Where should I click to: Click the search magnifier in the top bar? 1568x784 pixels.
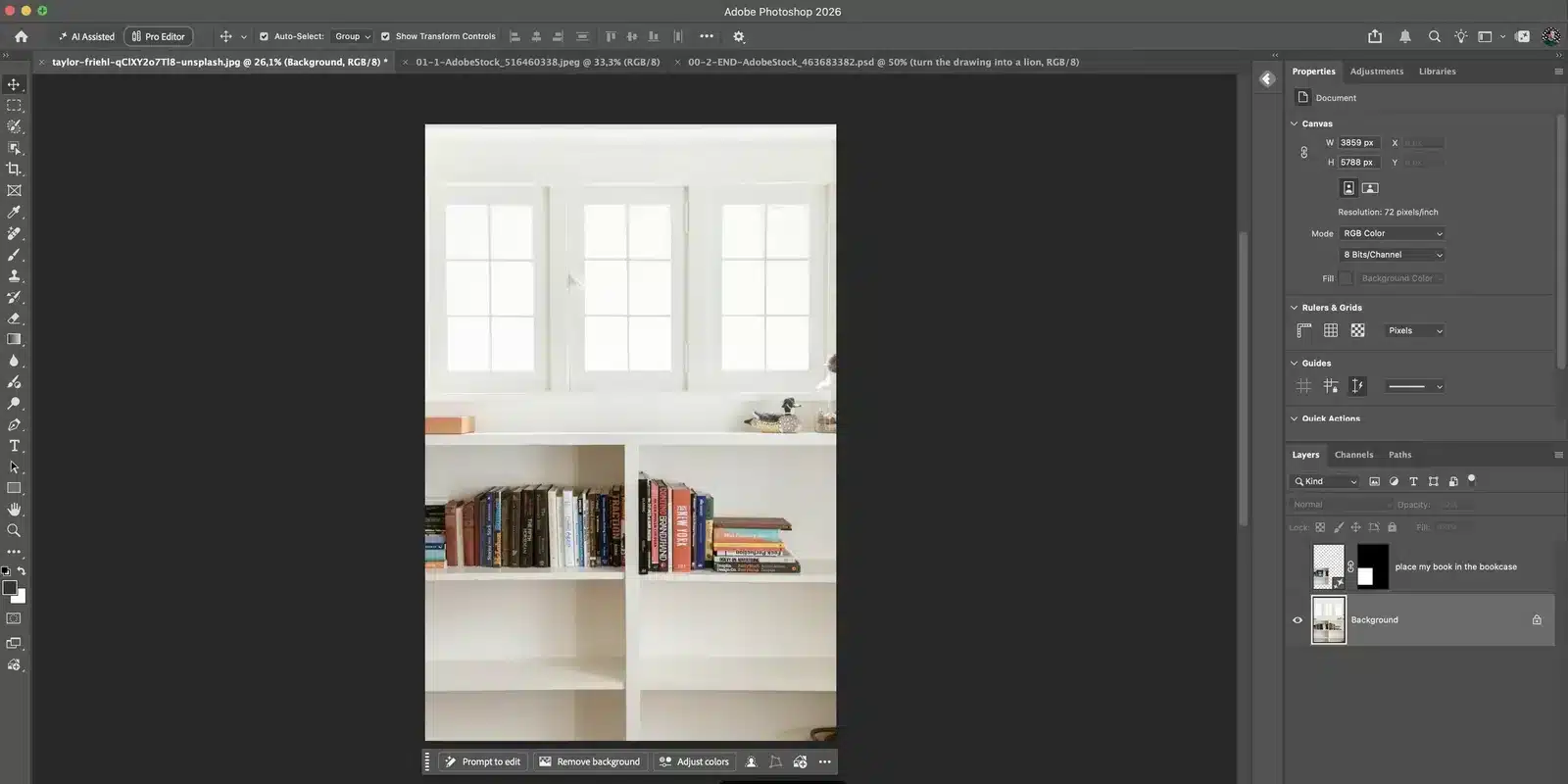pos(1434,36)
